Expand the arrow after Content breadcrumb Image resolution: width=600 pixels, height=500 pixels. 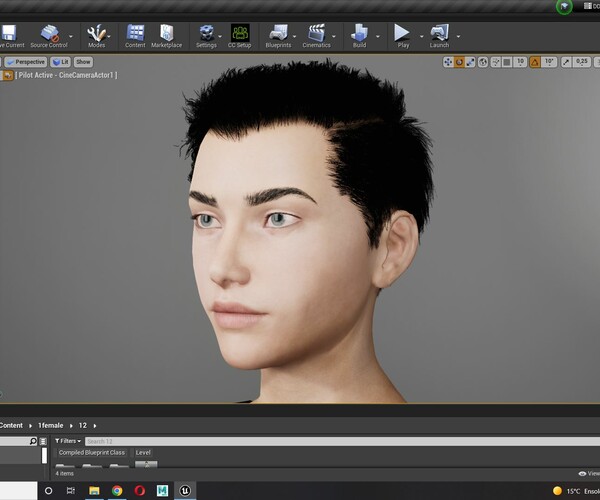(x=31, y=426)
